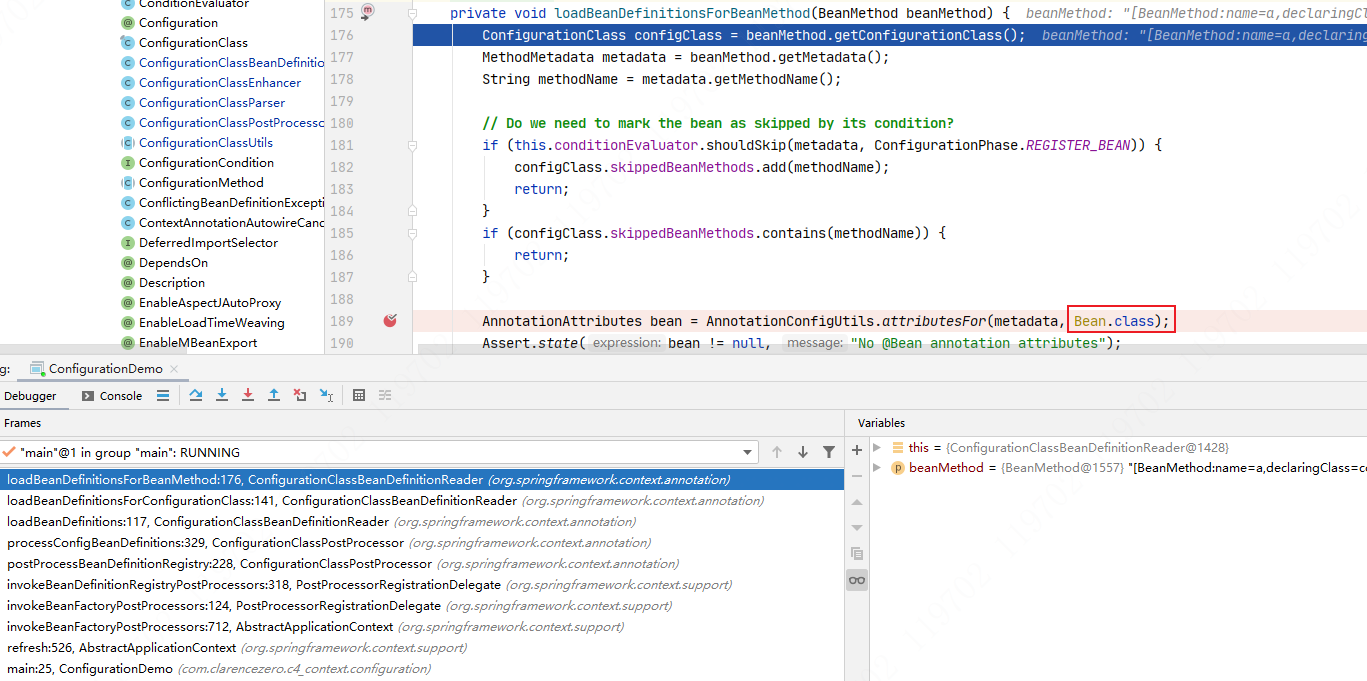Click the frames filter funnel icon
1367x681 pixels.
click(828, 452)
